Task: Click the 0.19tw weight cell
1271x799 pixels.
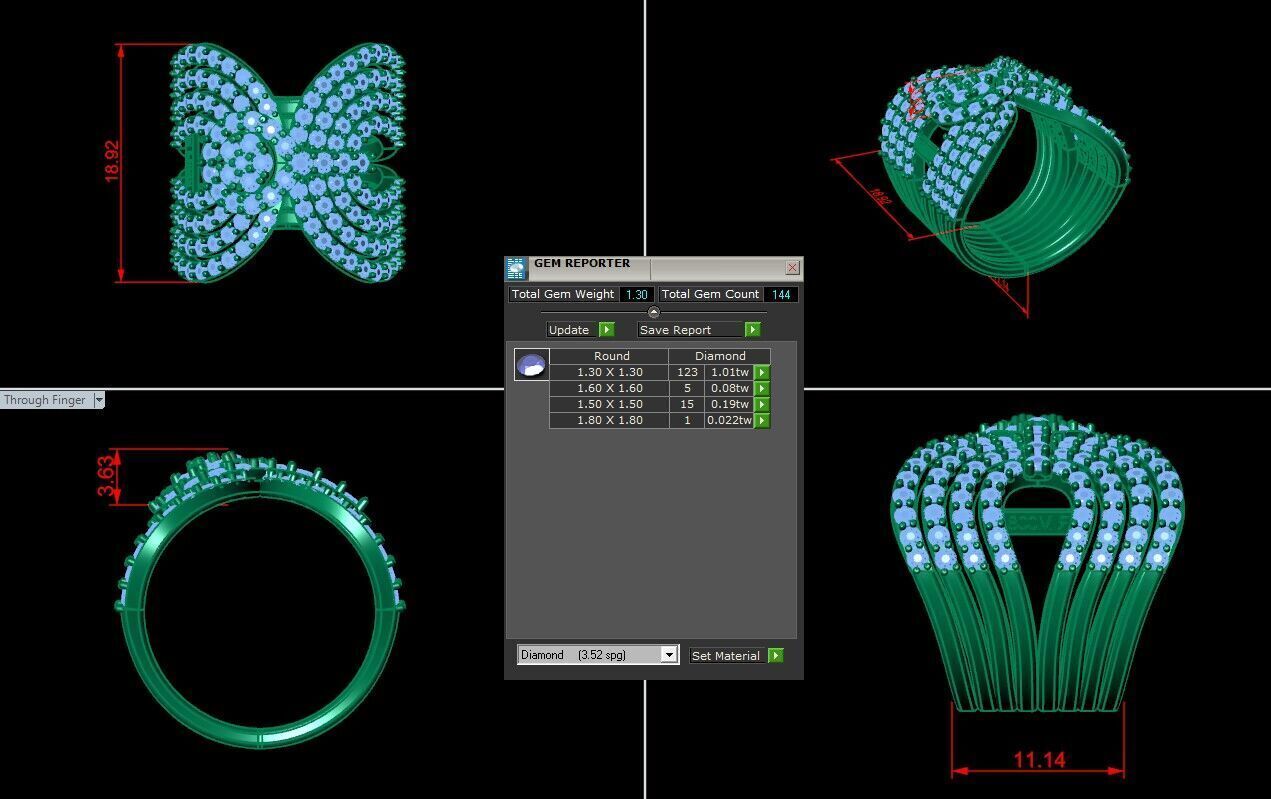Action: [730, 404]
